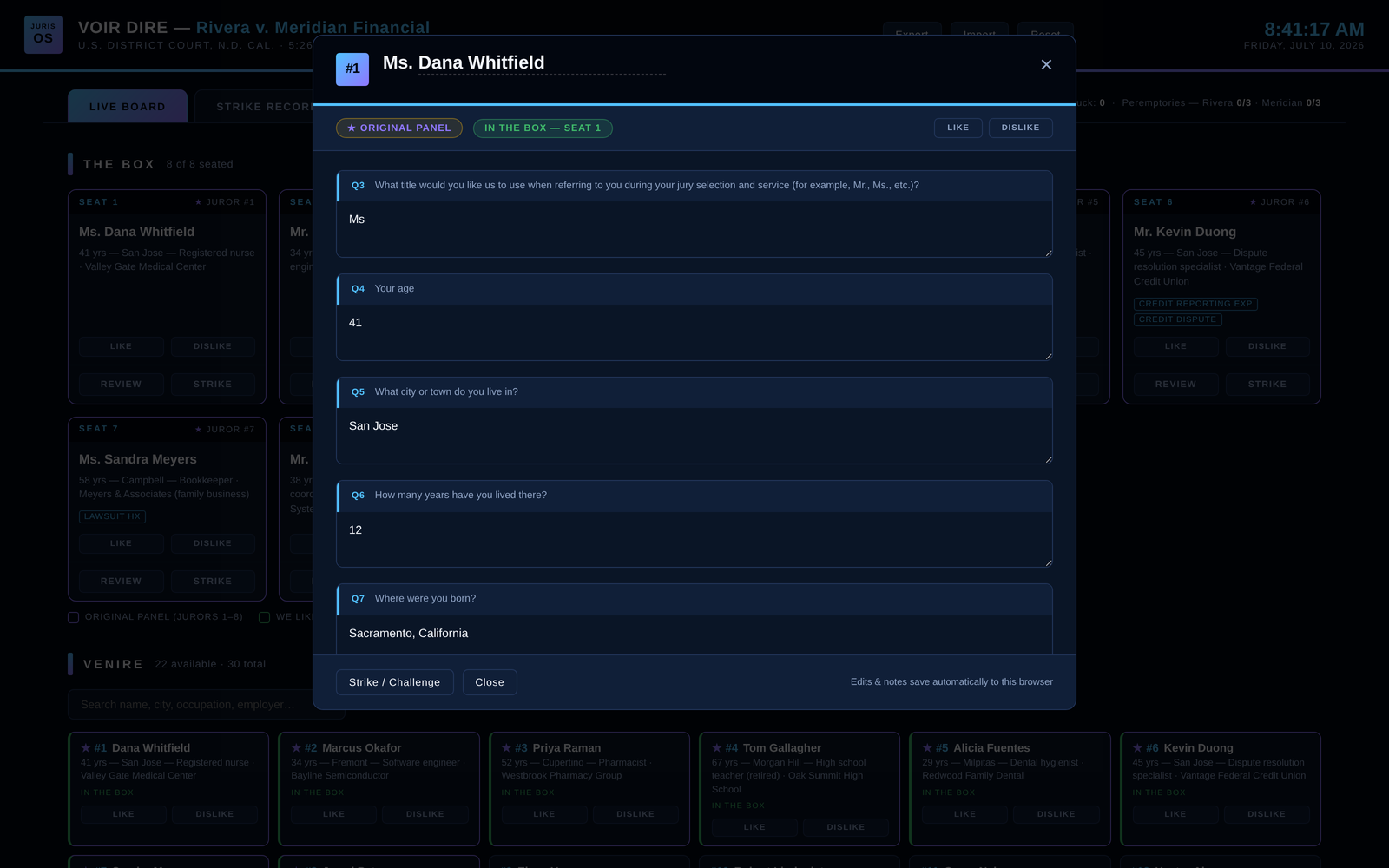Screen dimensions: 1389x868
Task: Edit the Q5 city answer field
Action: (x=694, y=436)
